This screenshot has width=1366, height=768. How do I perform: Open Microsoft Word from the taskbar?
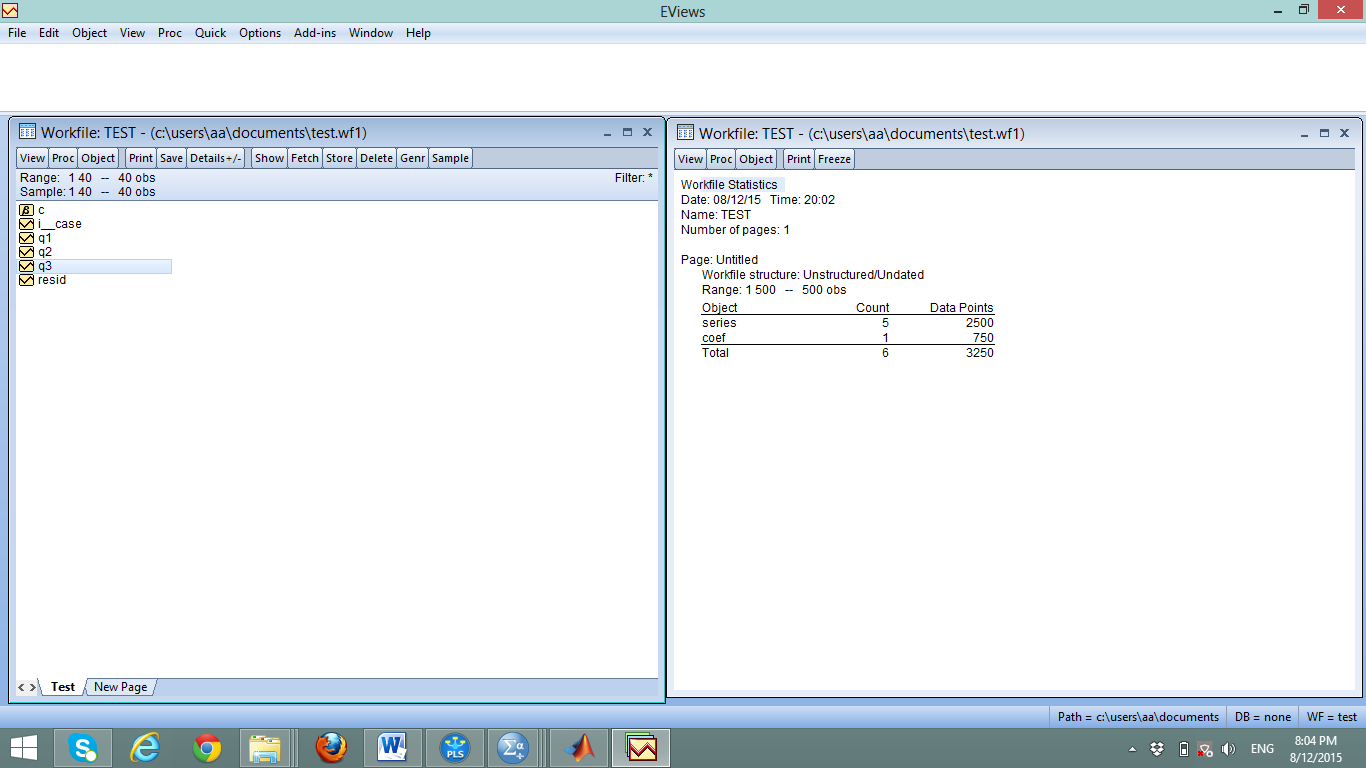pyautogui.click(x=393, y=747)
